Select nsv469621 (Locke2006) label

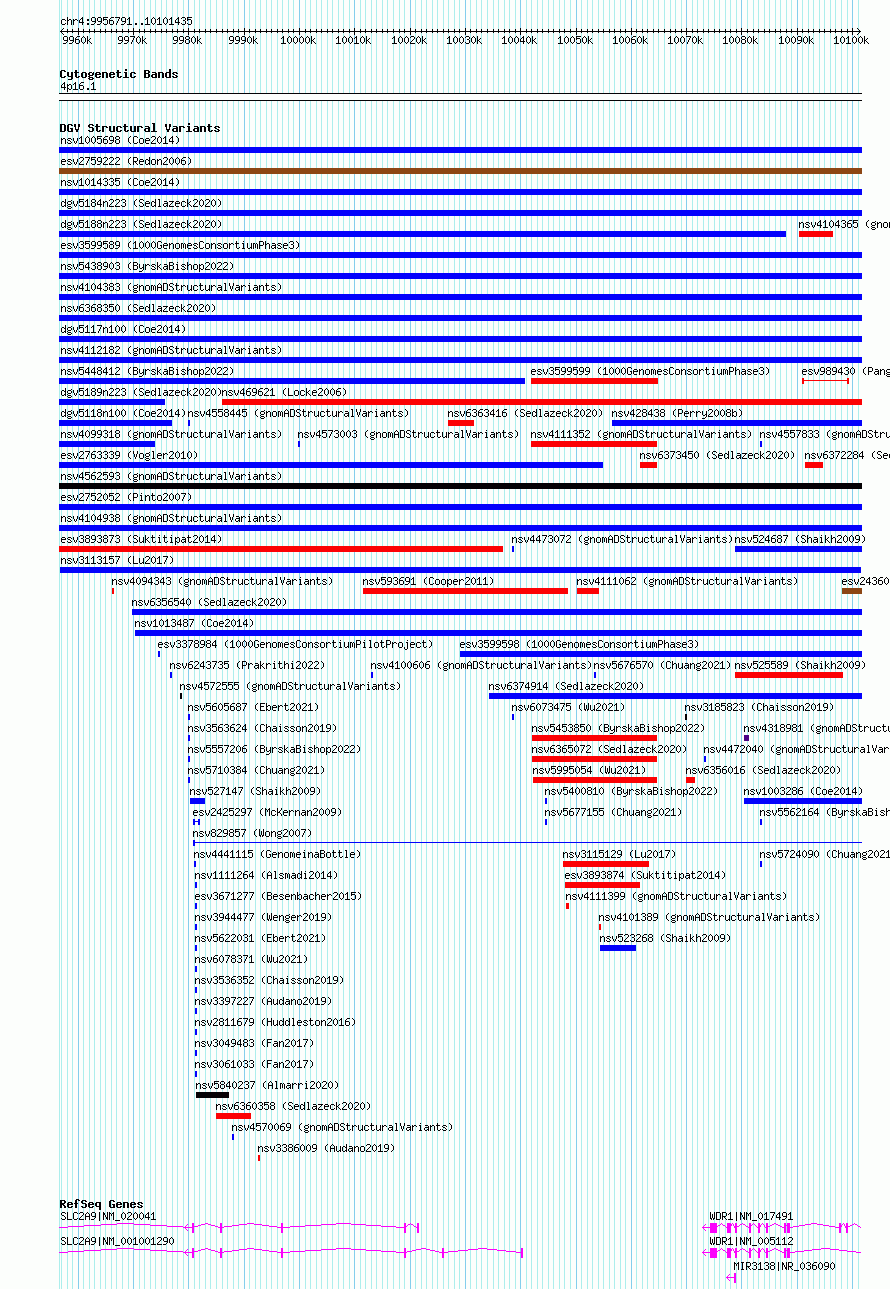click(x=284, y=392)
